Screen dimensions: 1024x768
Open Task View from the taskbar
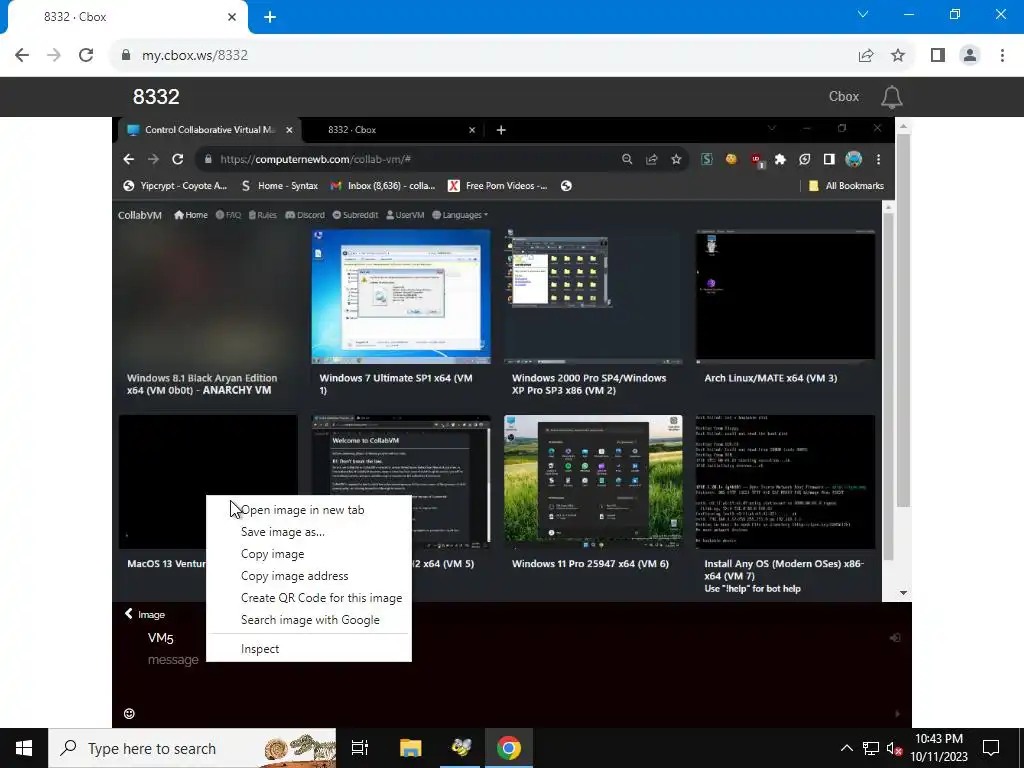click(x=360, y=748)
